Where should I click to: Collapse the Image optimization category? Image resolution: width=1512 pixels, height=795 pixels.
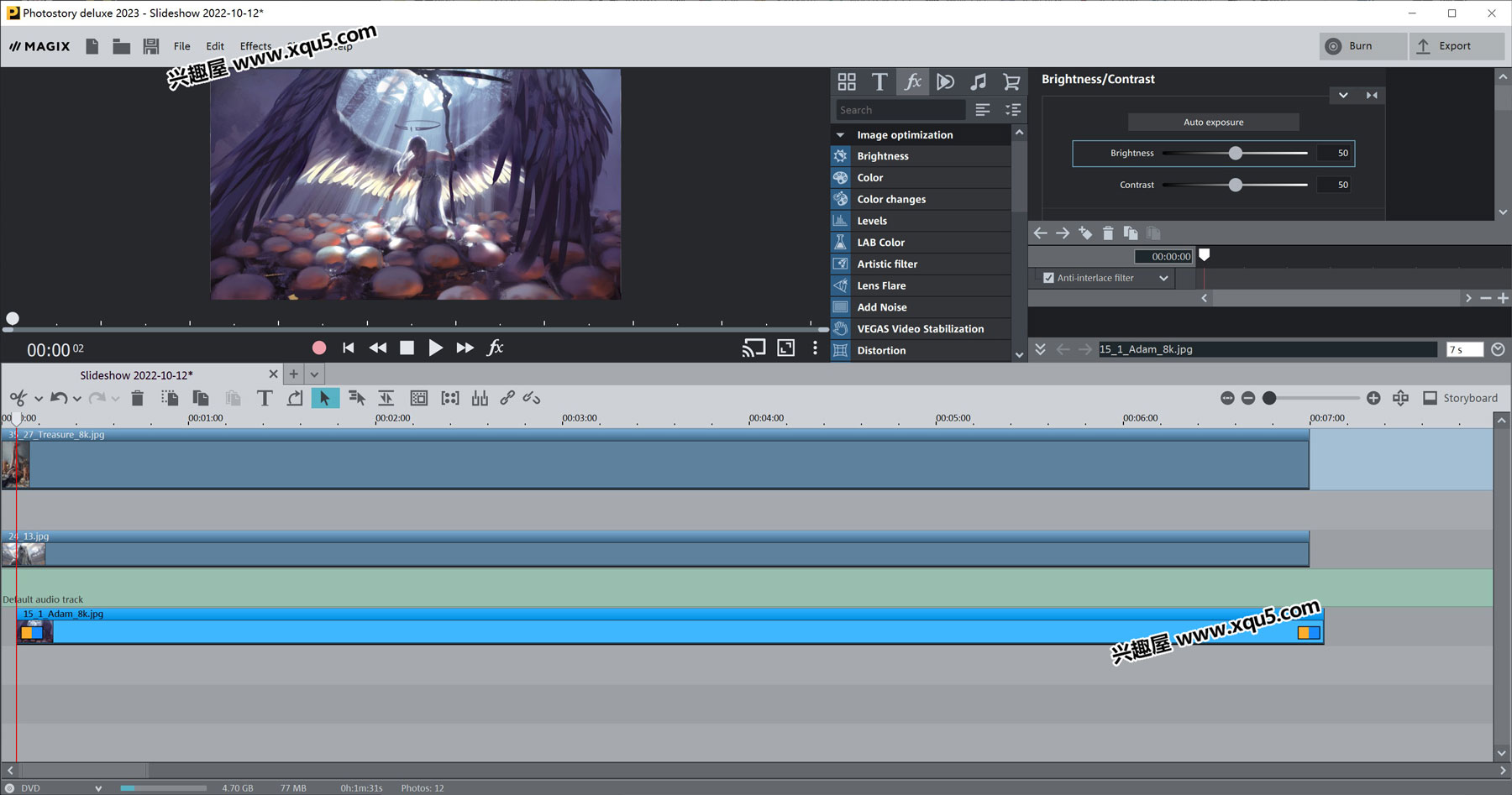841,135
